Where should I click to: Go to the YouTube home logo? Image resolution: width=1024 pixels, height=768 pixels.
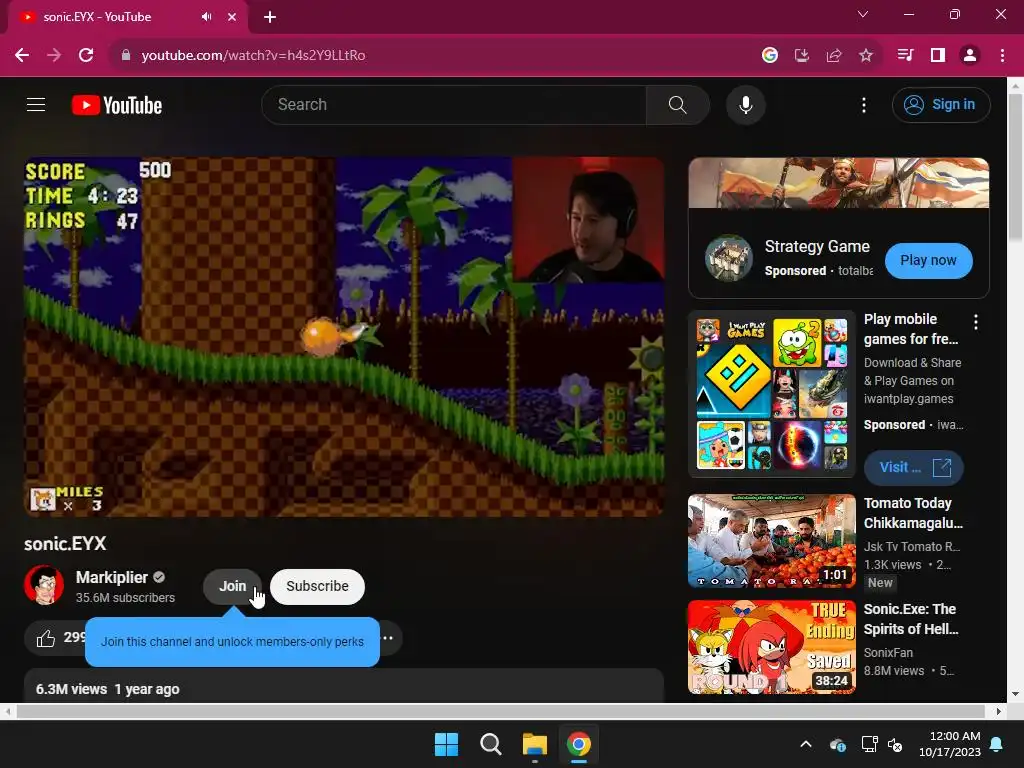point(117,105)
